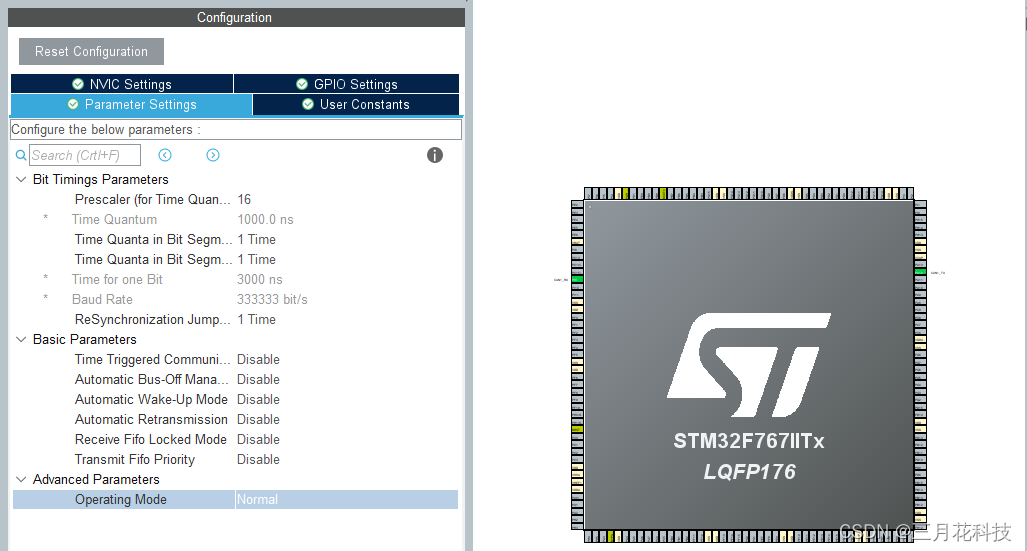Open Bit Segment 2 time quanta dropdown
The width and height of the screenshot is (1027, 551).
coord(257,259)
